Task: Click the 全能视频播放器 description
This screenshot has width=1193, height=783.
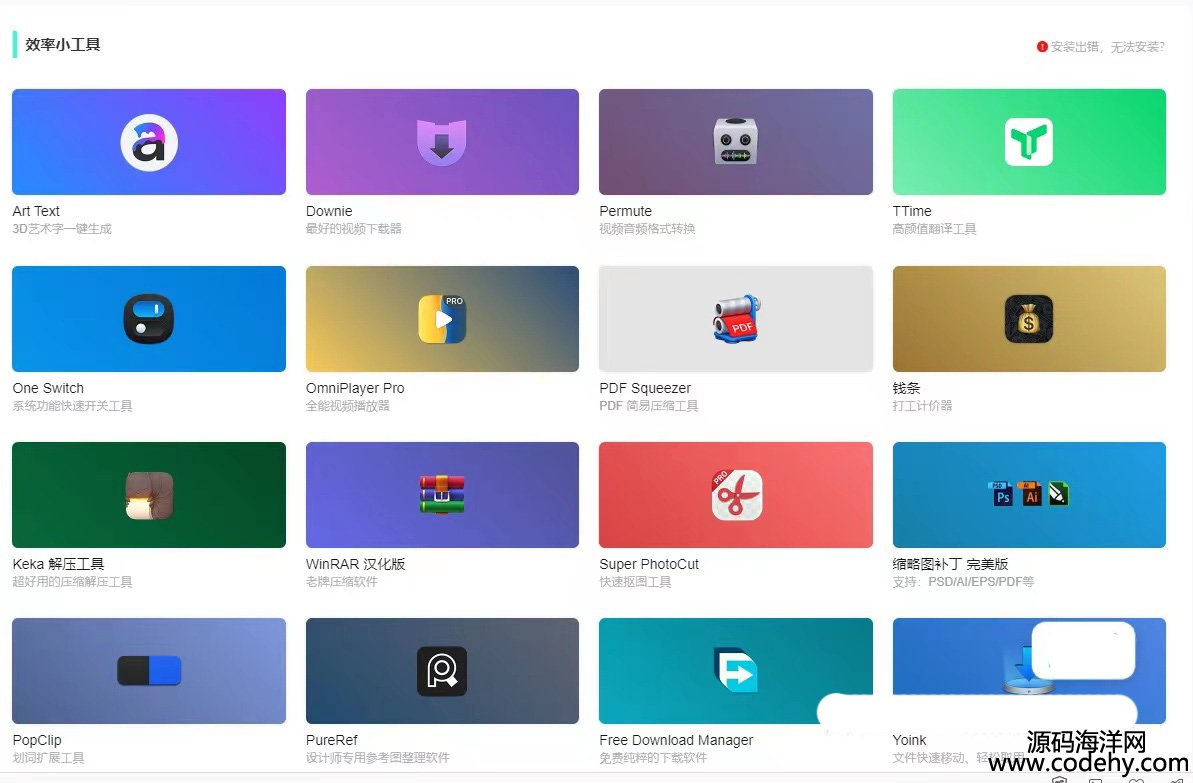Action: tap(348, 406)
